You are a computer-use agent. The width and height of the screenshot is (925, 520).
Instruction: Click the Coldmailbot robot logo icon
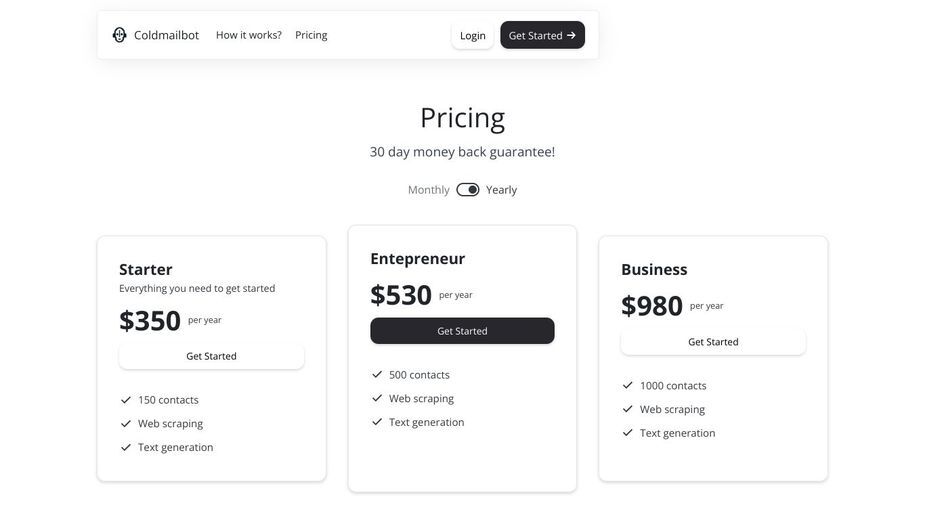tap(120, 35)
